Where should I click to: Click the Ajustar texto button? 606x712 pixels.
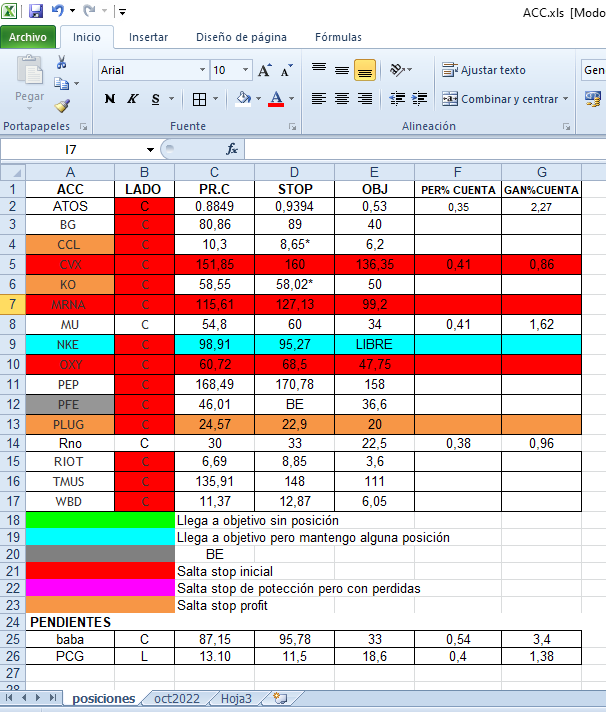tap(484, 70)
